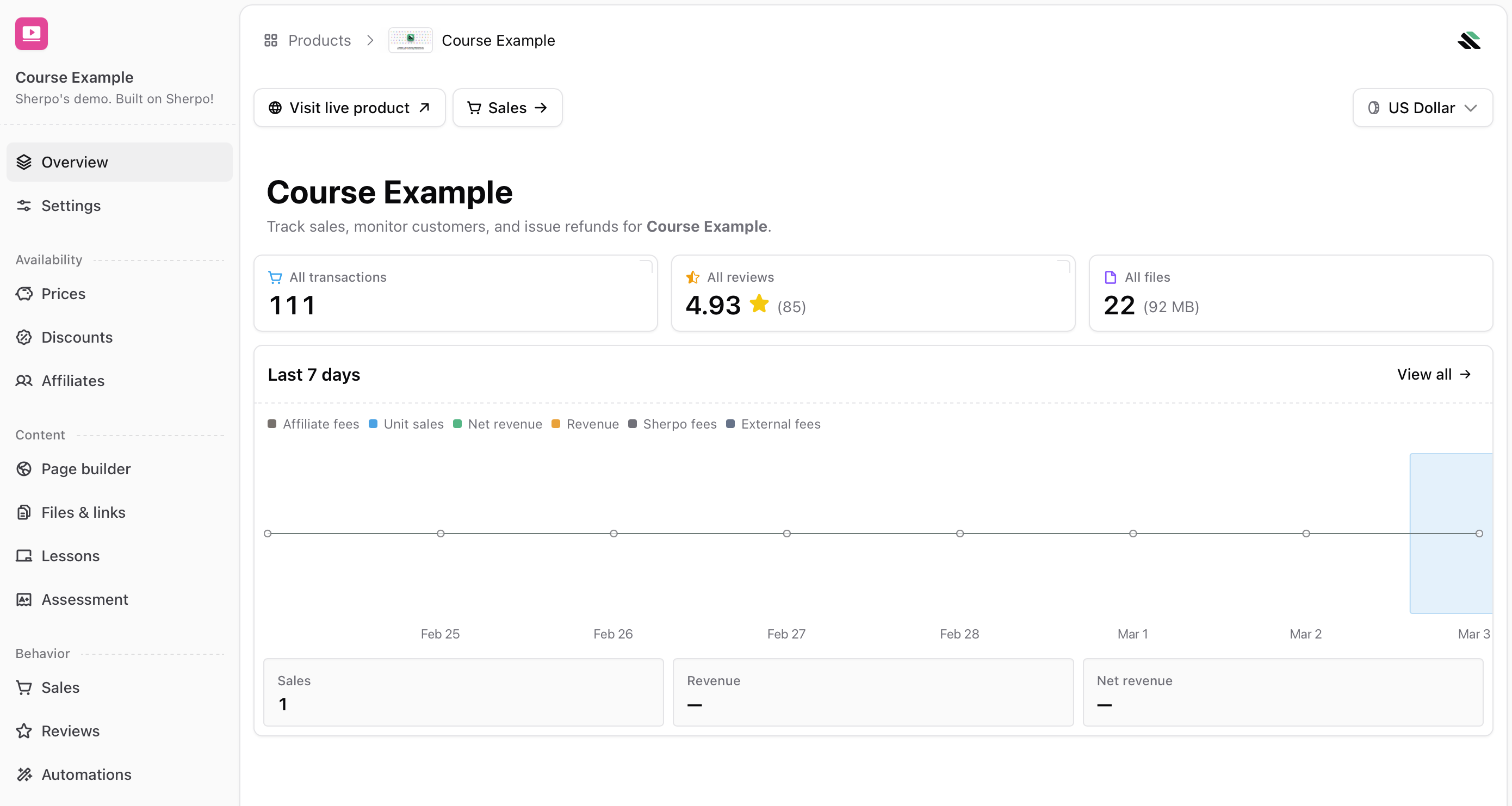
Task: Click the Reviews star icon in sidebar
Action: (24, 731)
